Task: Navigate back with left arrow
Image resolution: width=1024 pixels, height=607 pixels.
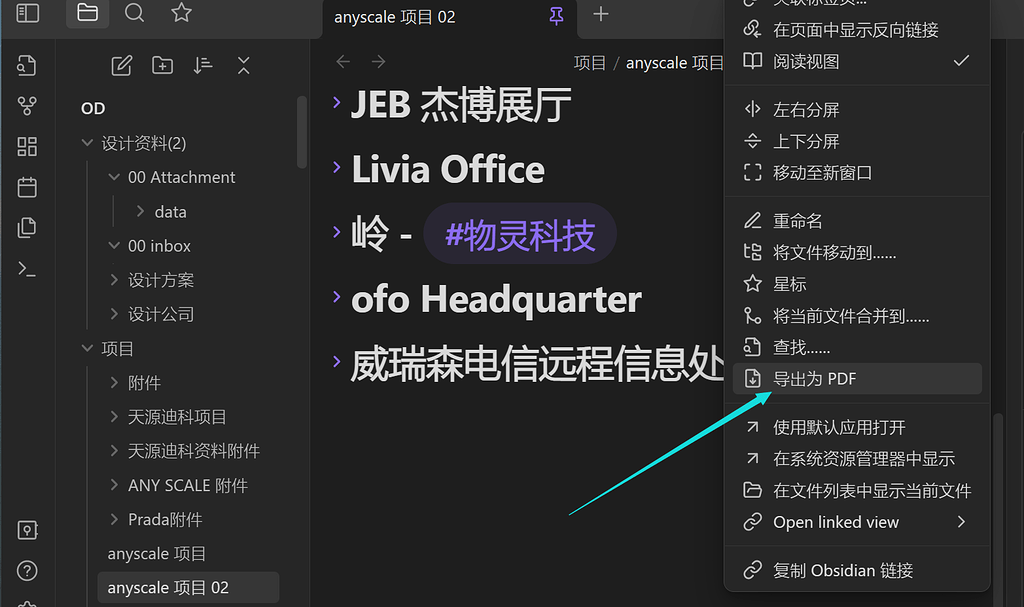Action: pos(343,61)
